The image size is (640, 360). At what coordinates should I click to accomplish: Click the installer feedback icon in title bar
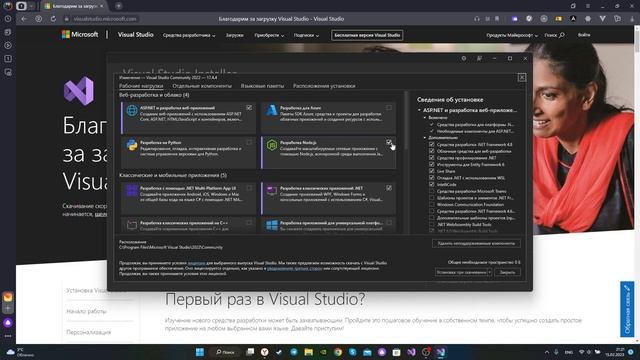tap(479, 58)
